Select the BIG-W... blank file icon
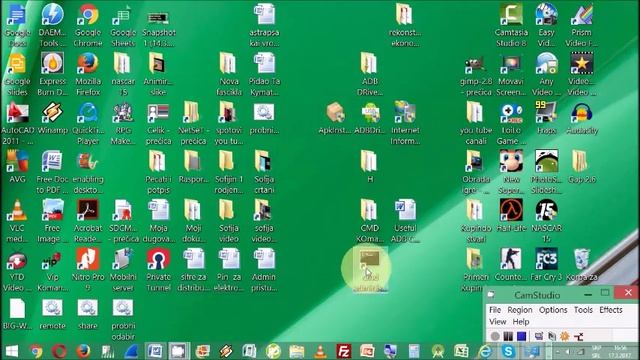The height and width of the screenshot is (360, 640). 17,314
